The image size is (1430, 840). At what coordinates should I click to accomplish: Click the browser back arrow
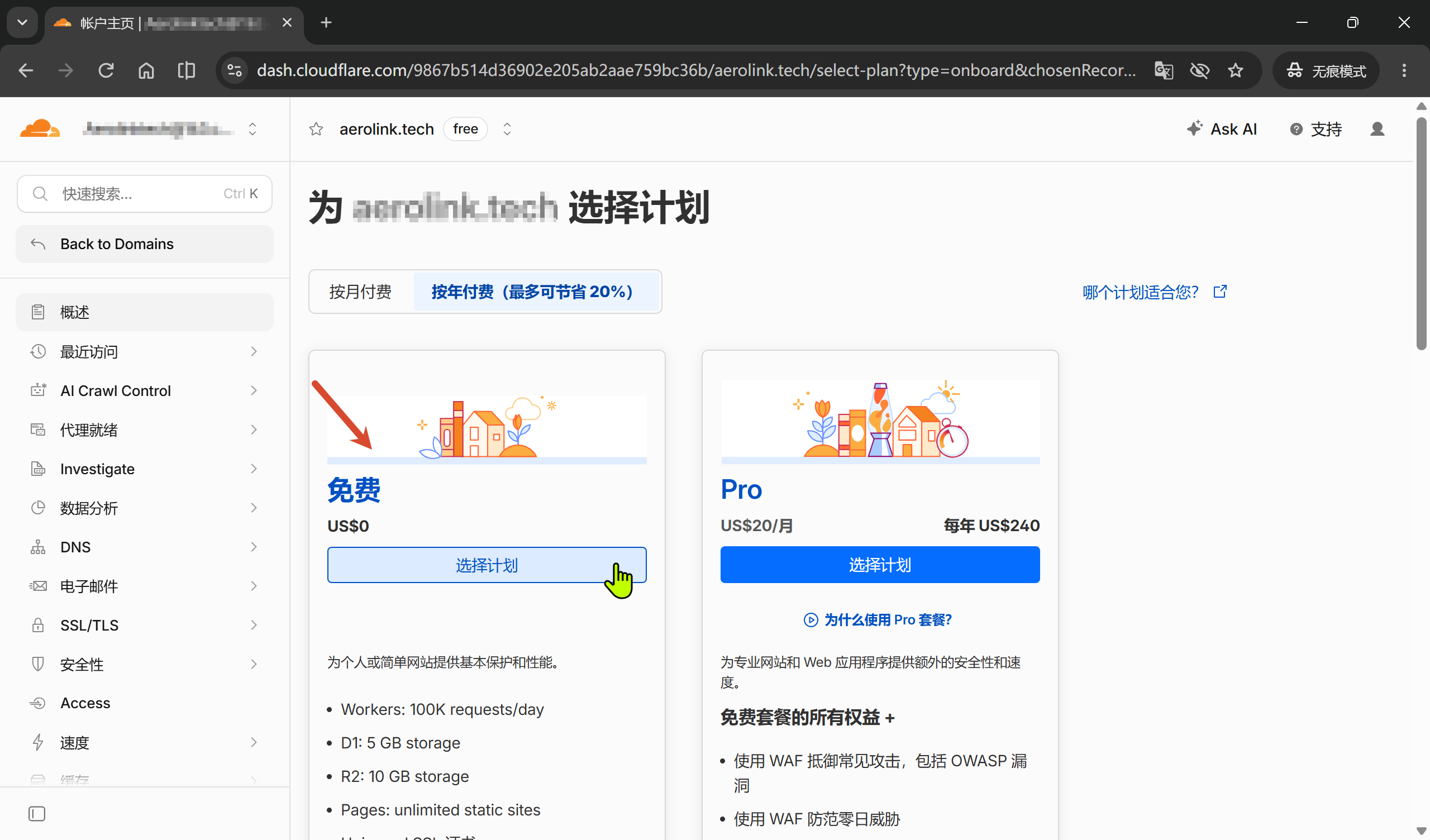26,70
